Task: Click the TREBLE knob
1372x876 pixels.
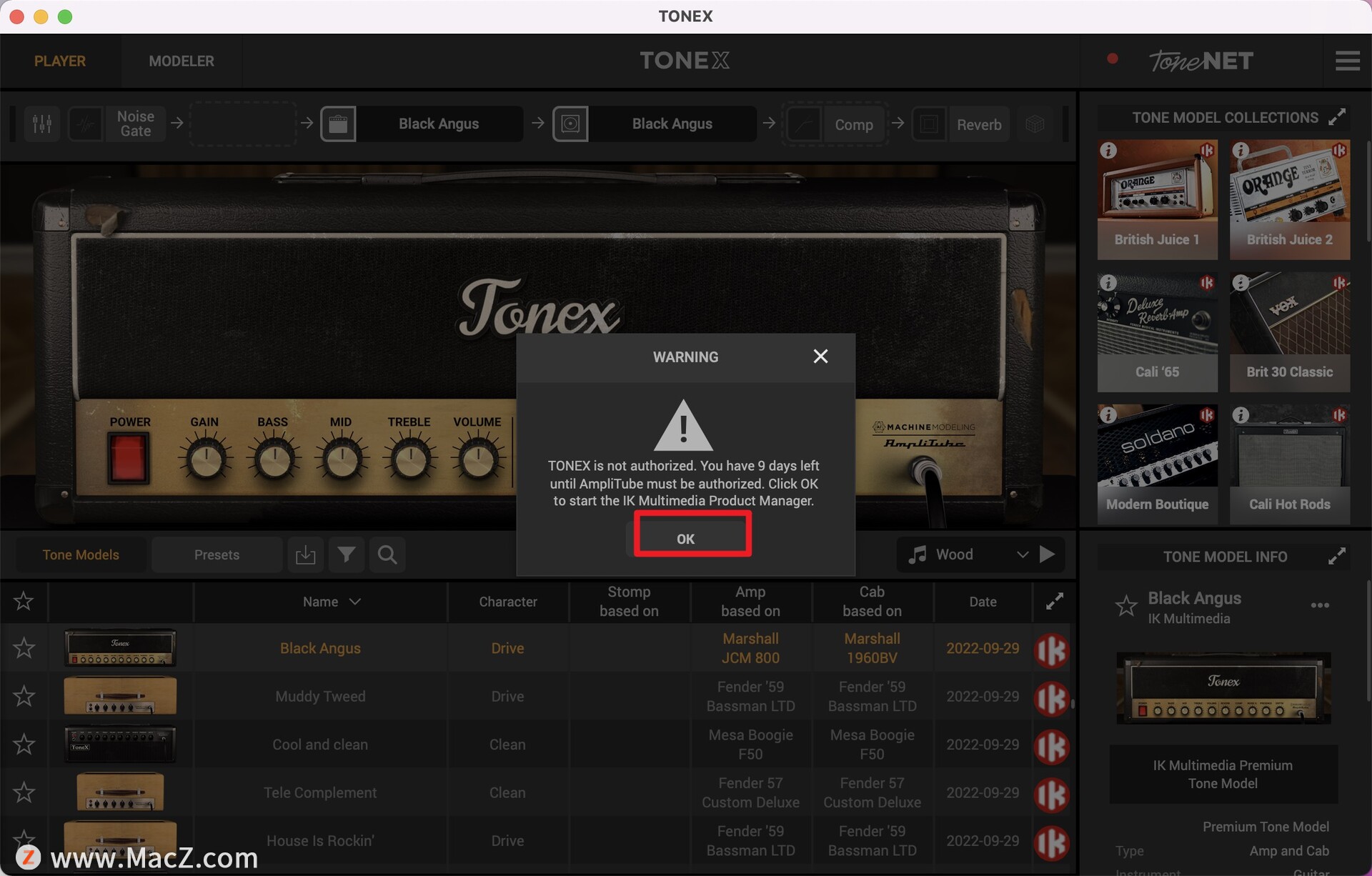Action: (x=410, y=459)
